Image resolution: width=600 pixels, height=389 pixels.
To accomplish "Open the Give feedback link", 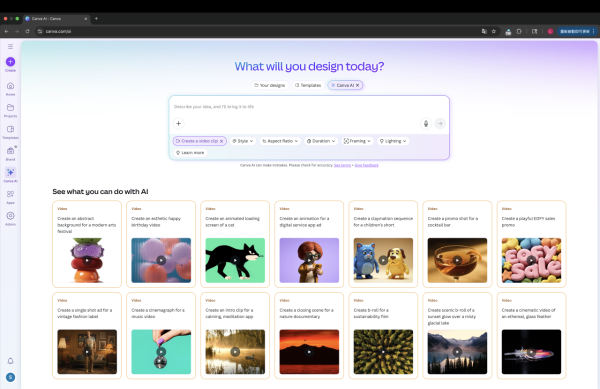I will tap(367, 165).
